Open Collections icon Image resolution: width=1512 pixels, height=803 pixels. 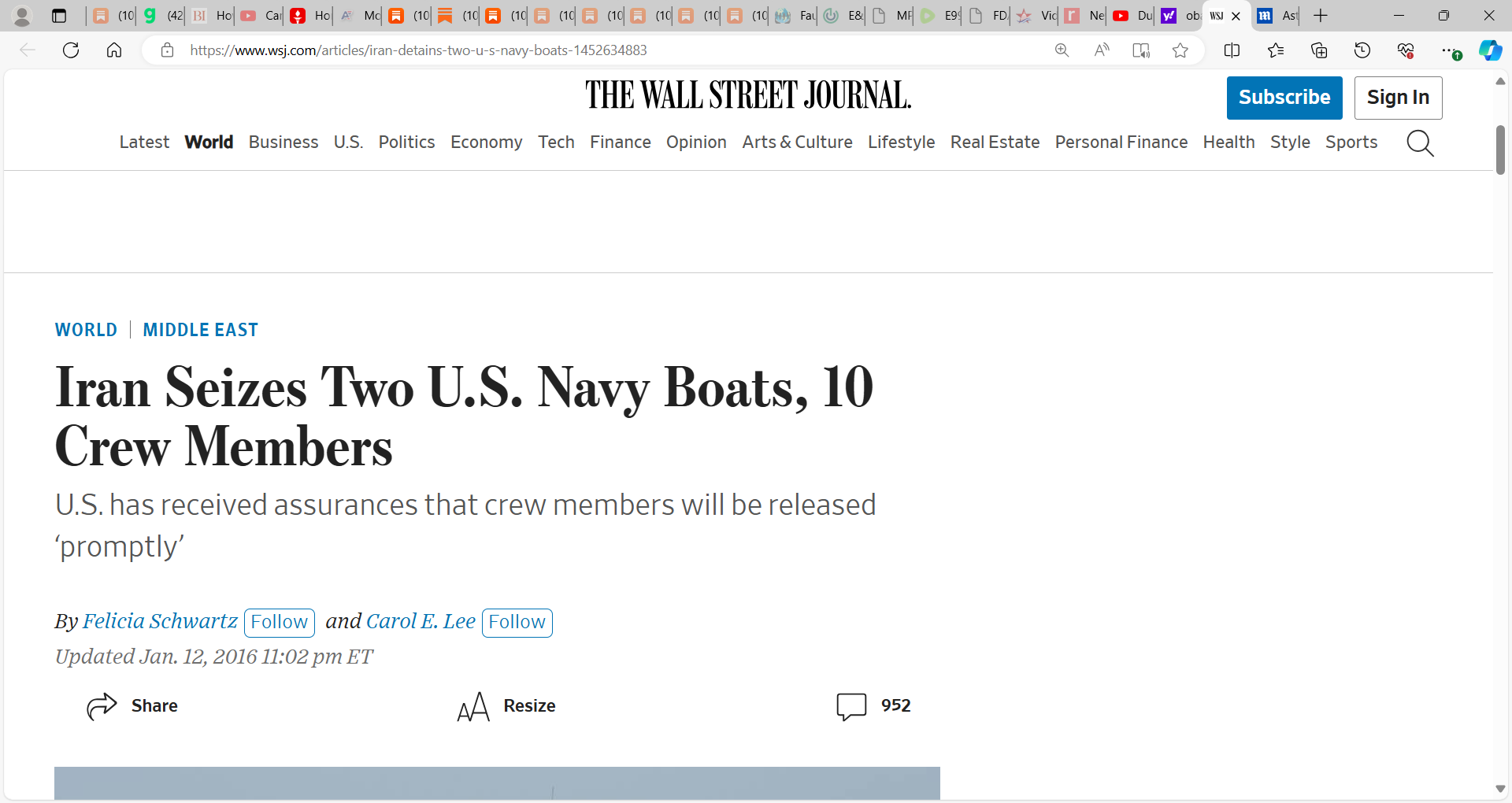click(x=1319, y=50)
